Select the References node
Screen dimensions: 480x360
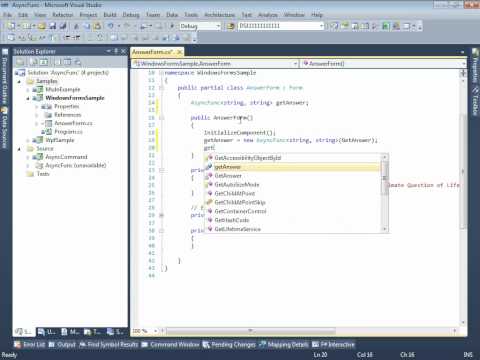click(x=68, y=115)
